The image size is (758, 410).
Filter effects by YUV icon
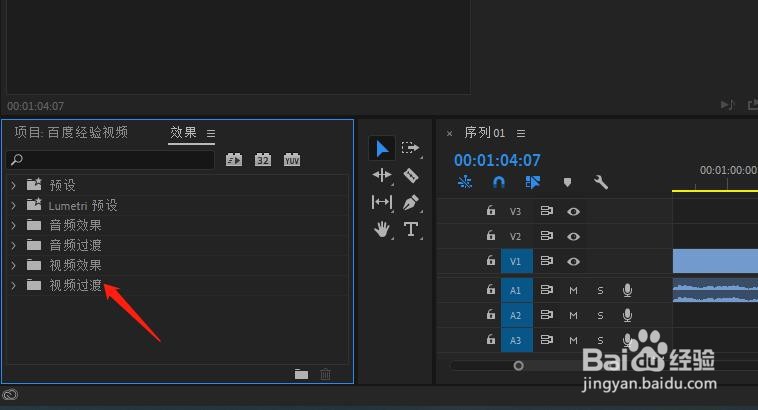(292, 160)
